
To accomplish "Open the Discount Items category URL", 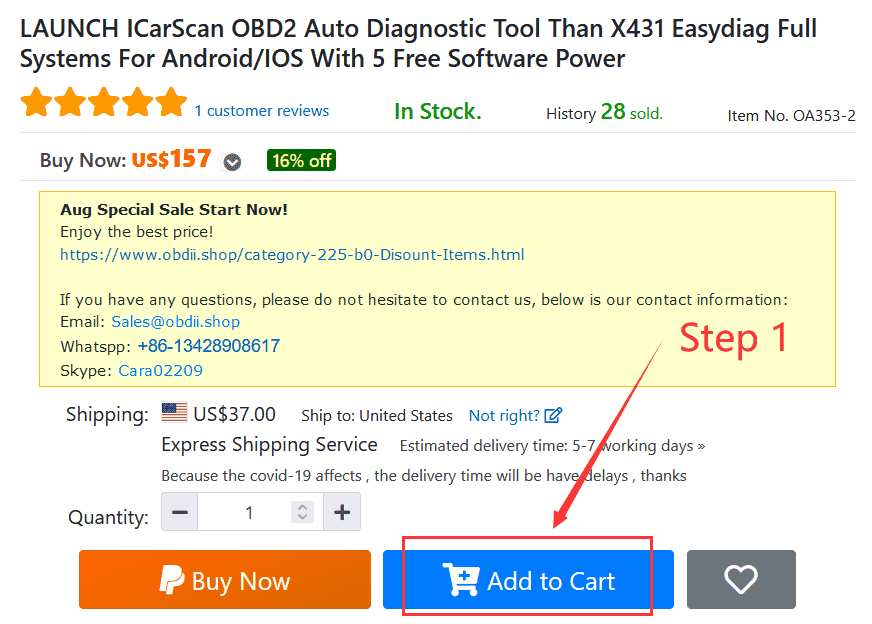I will coord(292,255).
